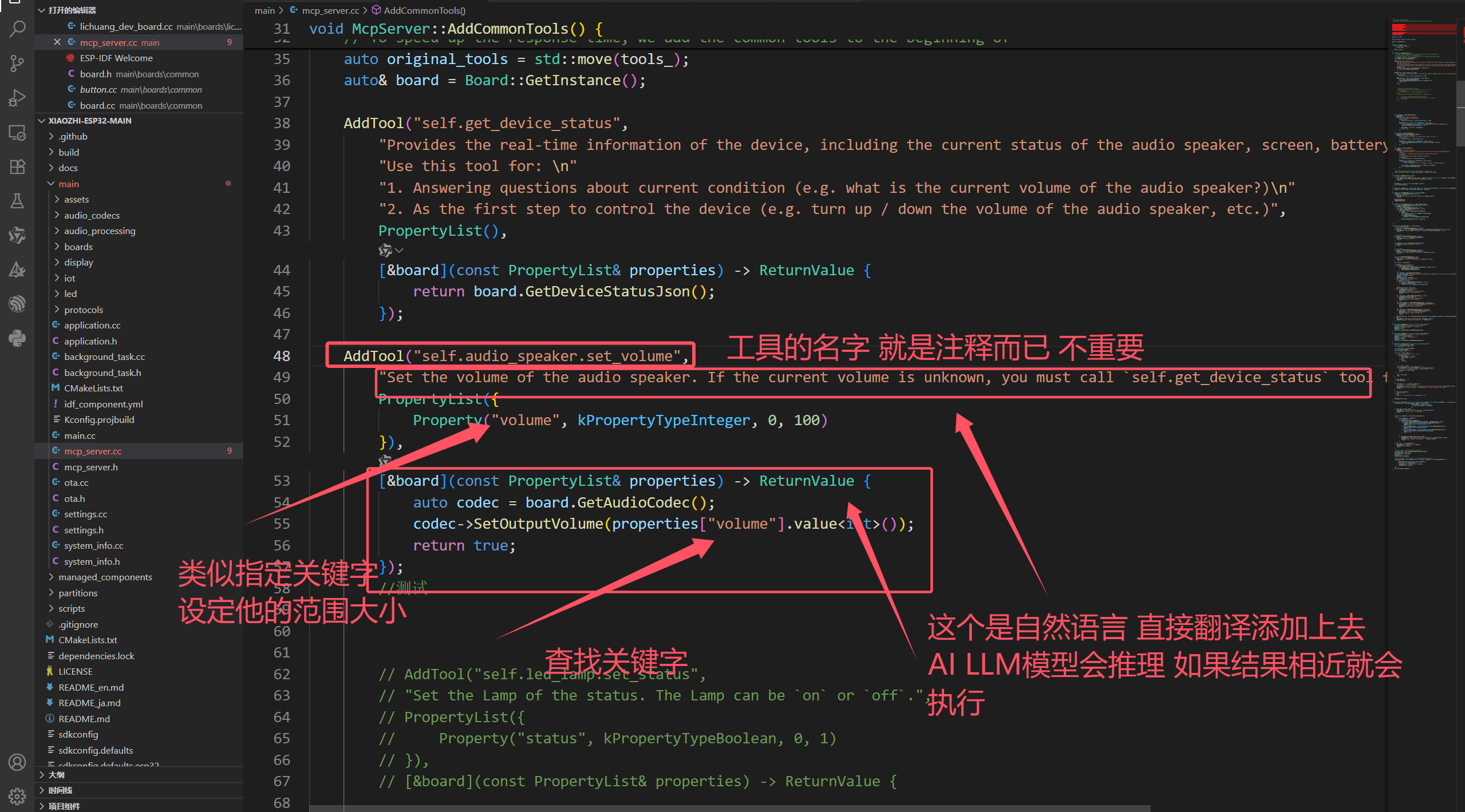
Task: Open Source Control view
Action: [x=17, y=63]
